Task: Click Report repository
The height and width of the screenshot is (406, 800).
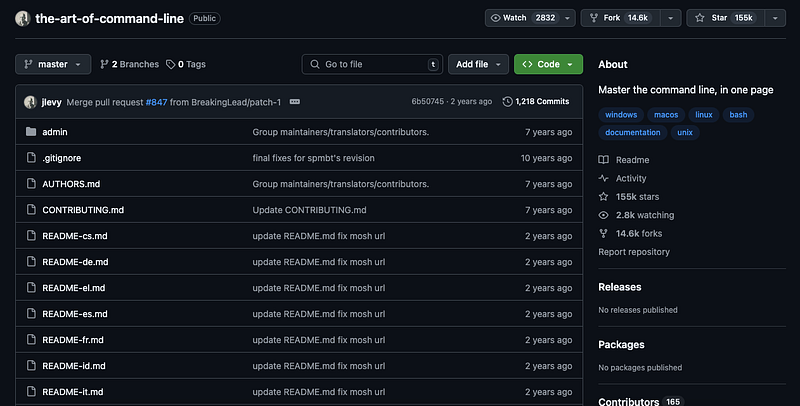Action: pyautogui.click(x=634, y=251)
